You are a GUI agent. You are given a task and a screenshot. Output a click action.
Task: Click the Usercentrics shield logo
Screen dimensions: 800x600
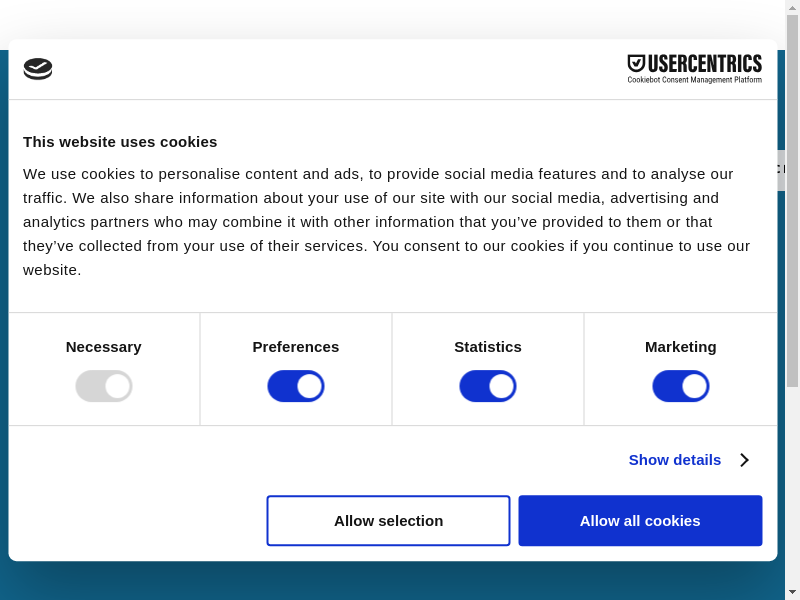click(x=636, y=63)
